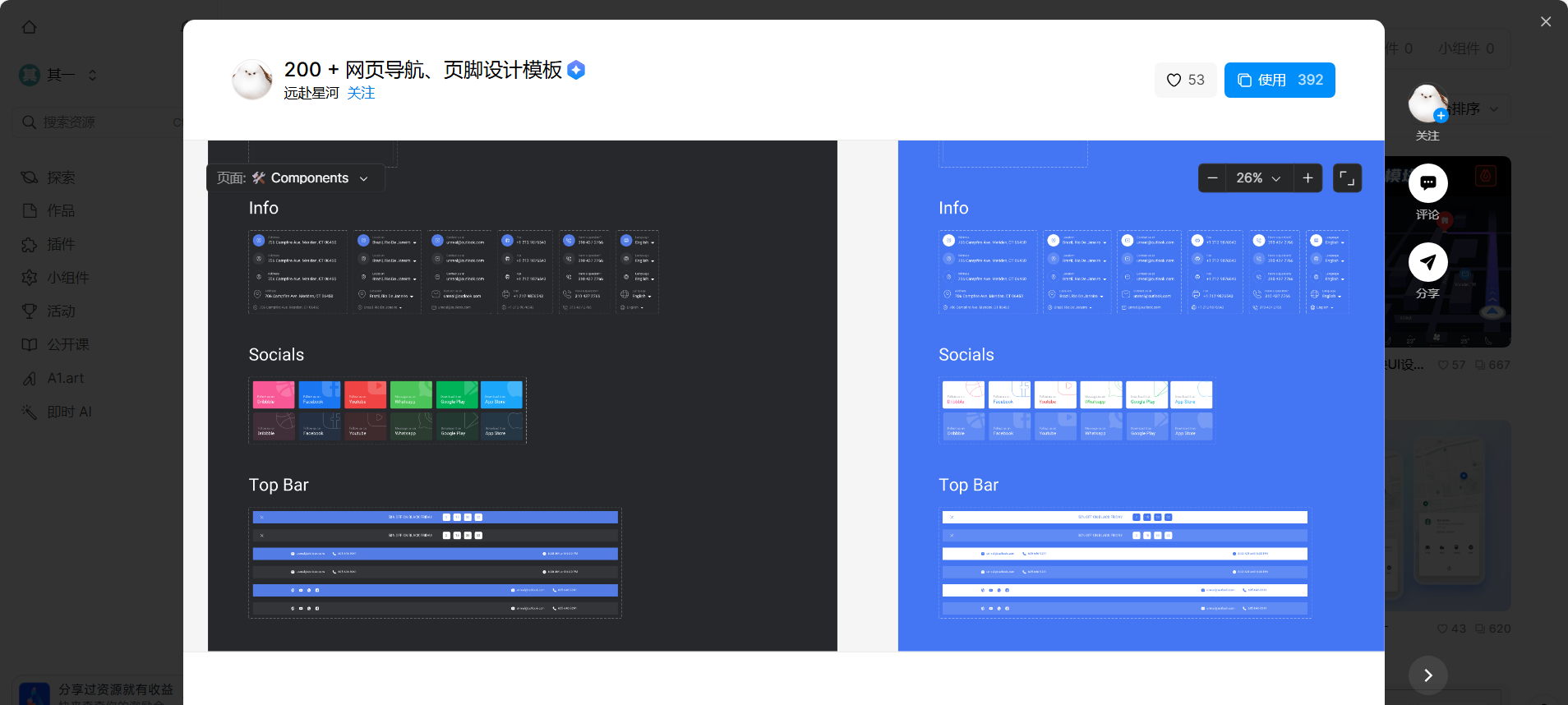Click the 43 likes count on the lower card

coord(1451,629)
